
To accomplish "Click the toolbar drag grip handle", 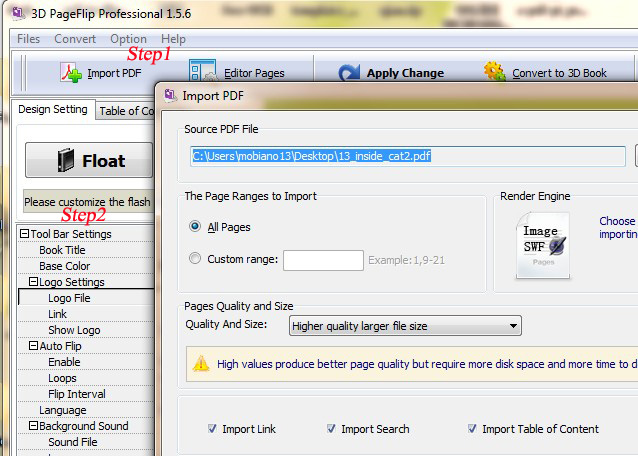I will tap(23, 73).
